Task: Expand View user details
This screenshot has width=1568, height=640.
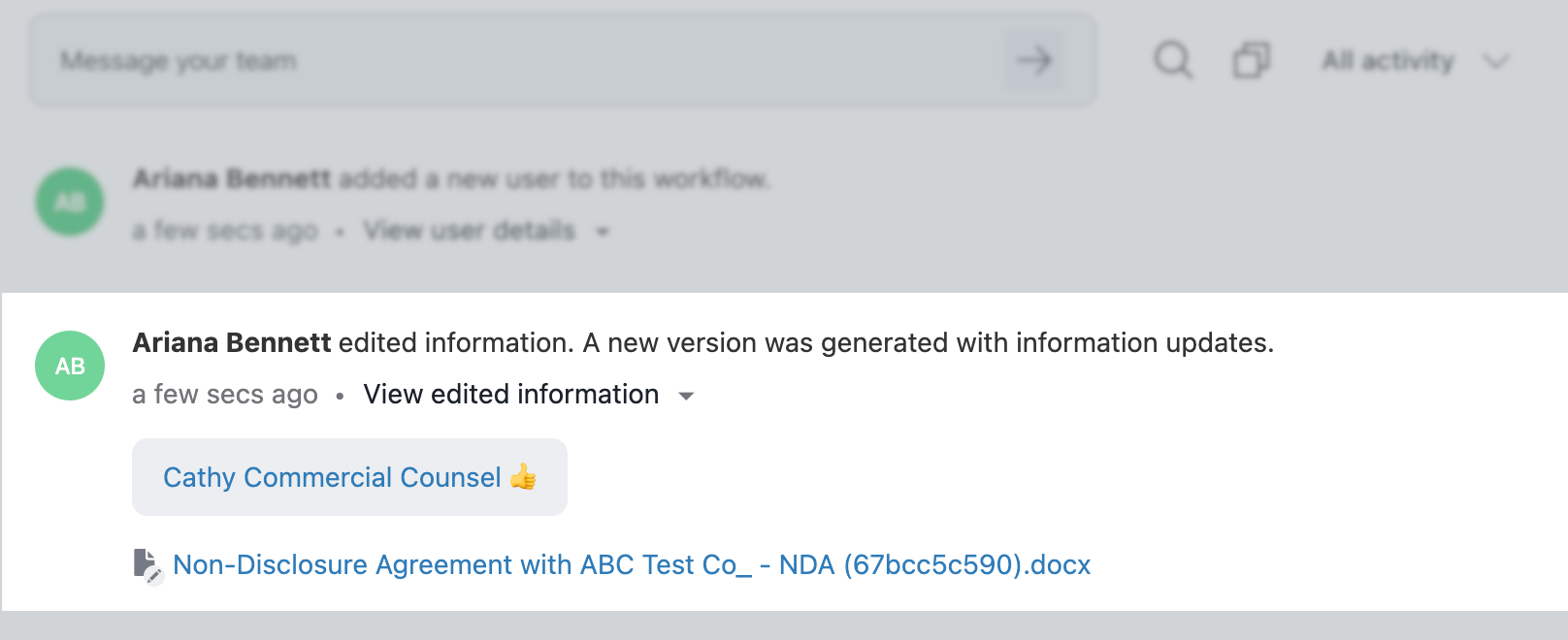Action: click(470, 231)
